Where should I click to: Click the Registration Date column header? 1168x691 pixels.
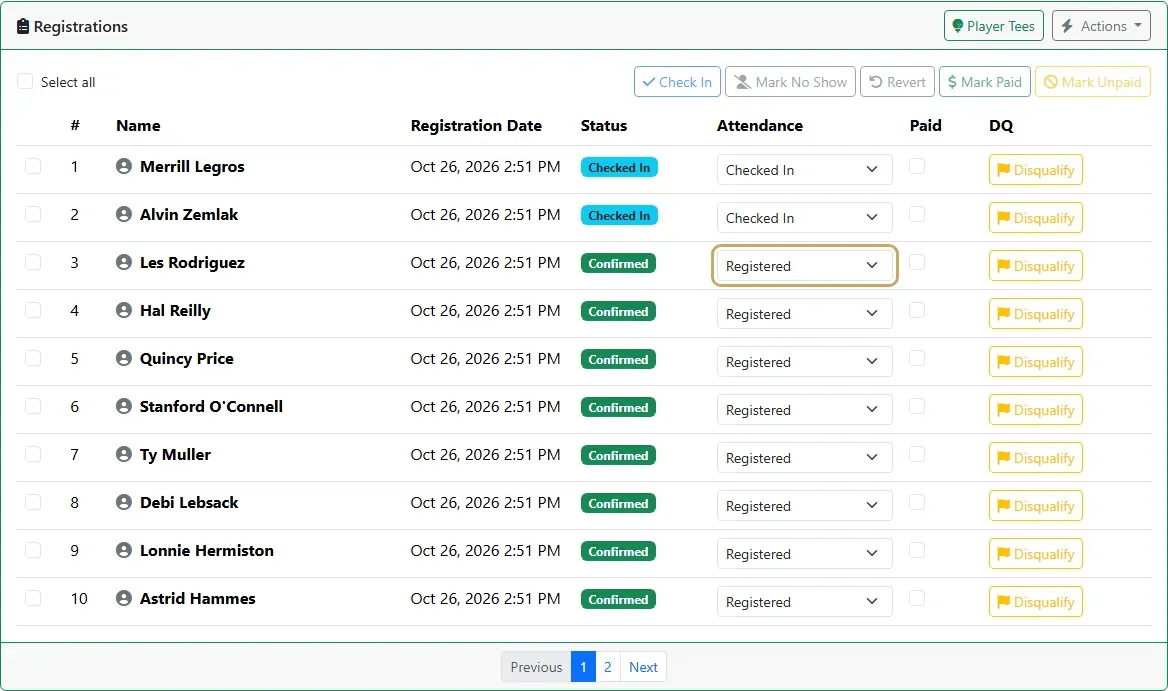tap(476, 126)
